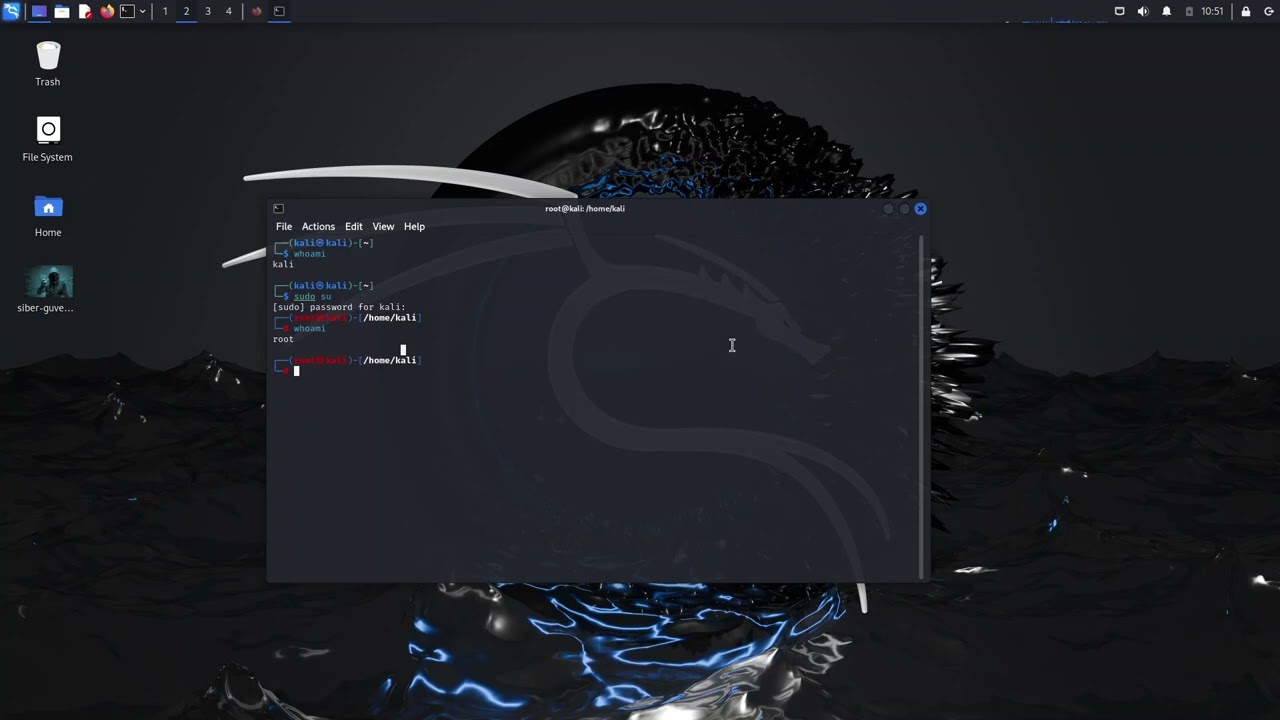Launch Firefox from the panel launcher
Screen dimensions: 1280x720
[x=107, y=11]
